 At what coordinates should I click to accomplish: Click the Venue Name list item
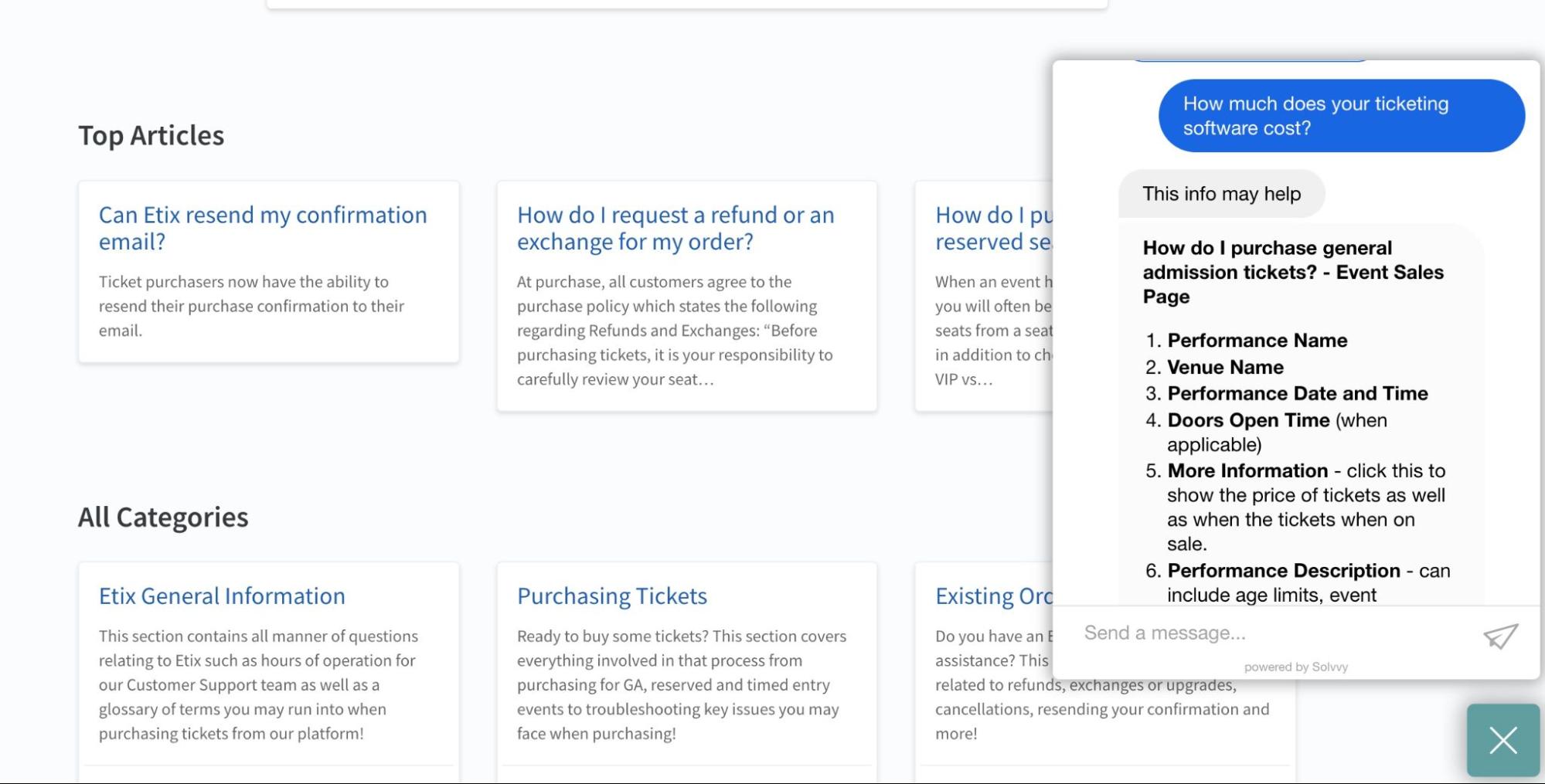point(1225,367)
